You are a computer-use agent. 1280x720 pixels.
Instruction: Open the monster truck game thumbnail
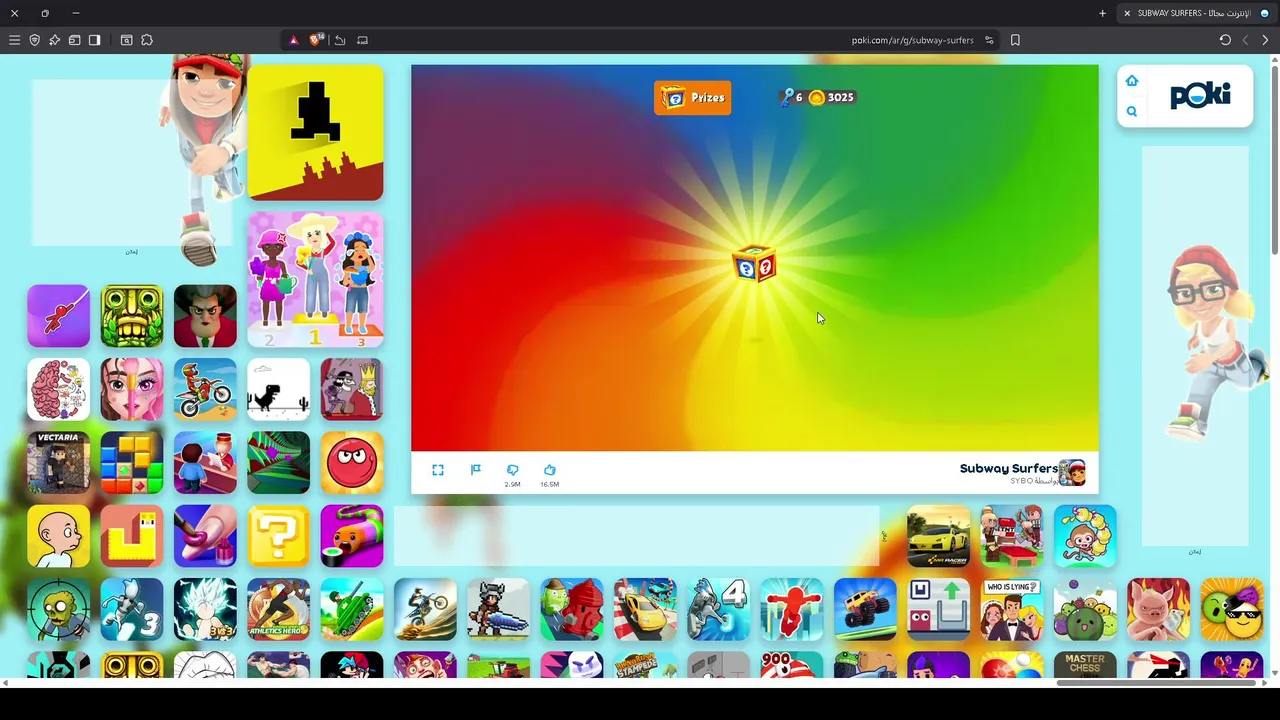(865, 609)
